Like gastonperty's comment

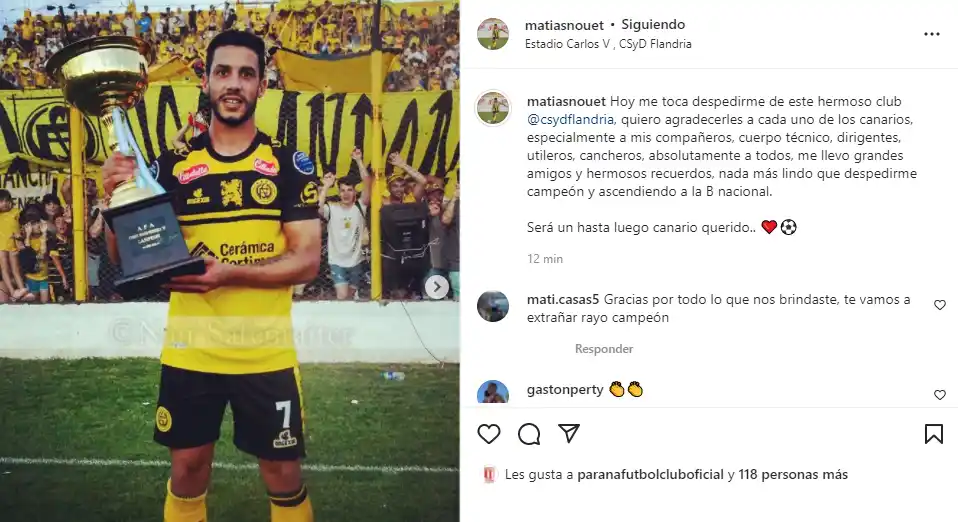click(940, 395)
